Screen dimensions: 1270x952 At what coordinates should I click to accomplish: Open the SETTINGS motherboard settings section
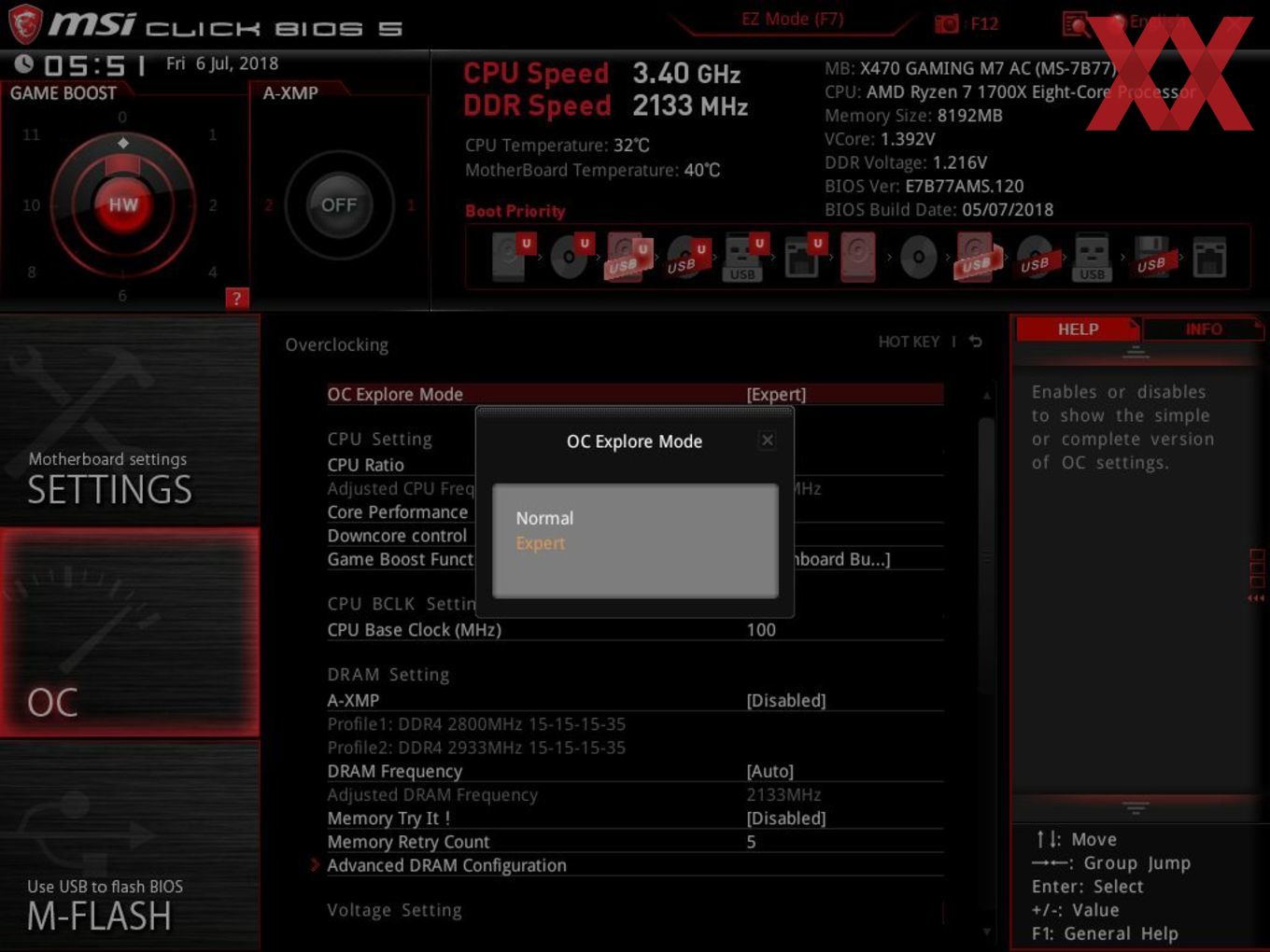click(x=130, y=420)
